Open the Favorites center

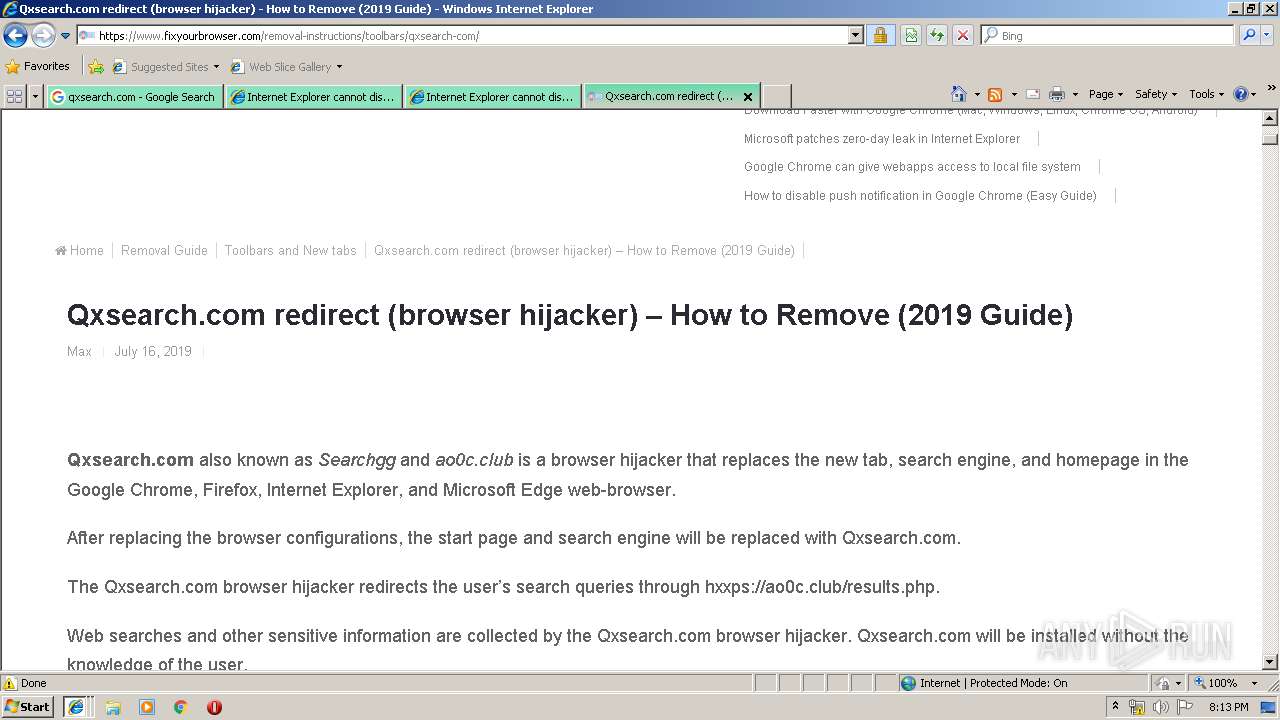[x=37, y=67]
